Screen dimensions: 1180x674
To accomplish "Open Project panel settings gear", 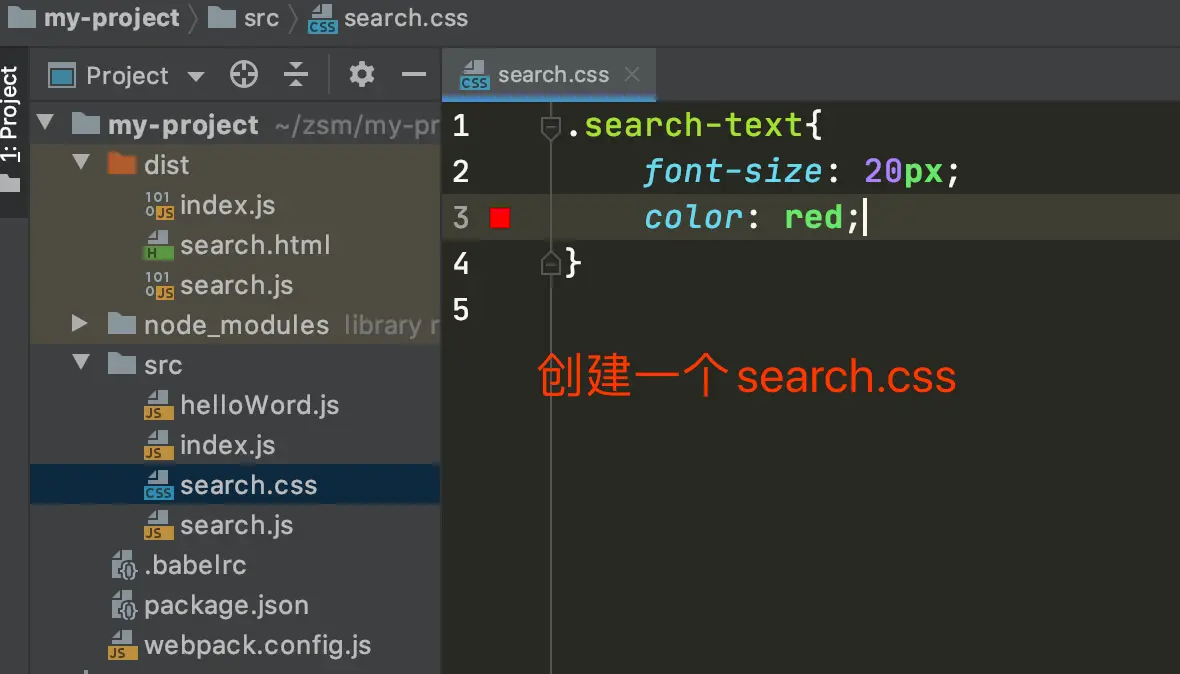I will (x=362, y=74).
